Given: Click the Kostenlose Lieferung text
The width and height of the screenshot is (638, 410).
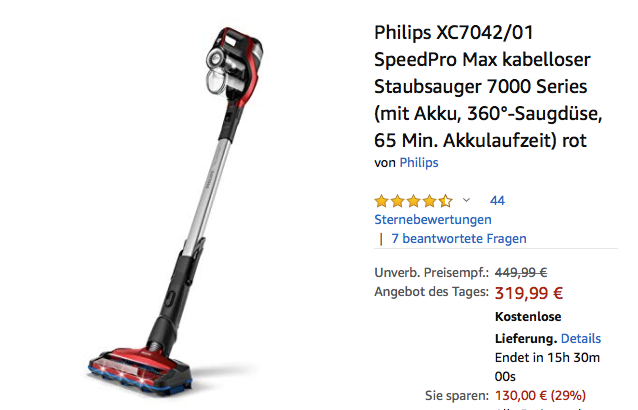Looking at the screenshot, I should (528, 327).
